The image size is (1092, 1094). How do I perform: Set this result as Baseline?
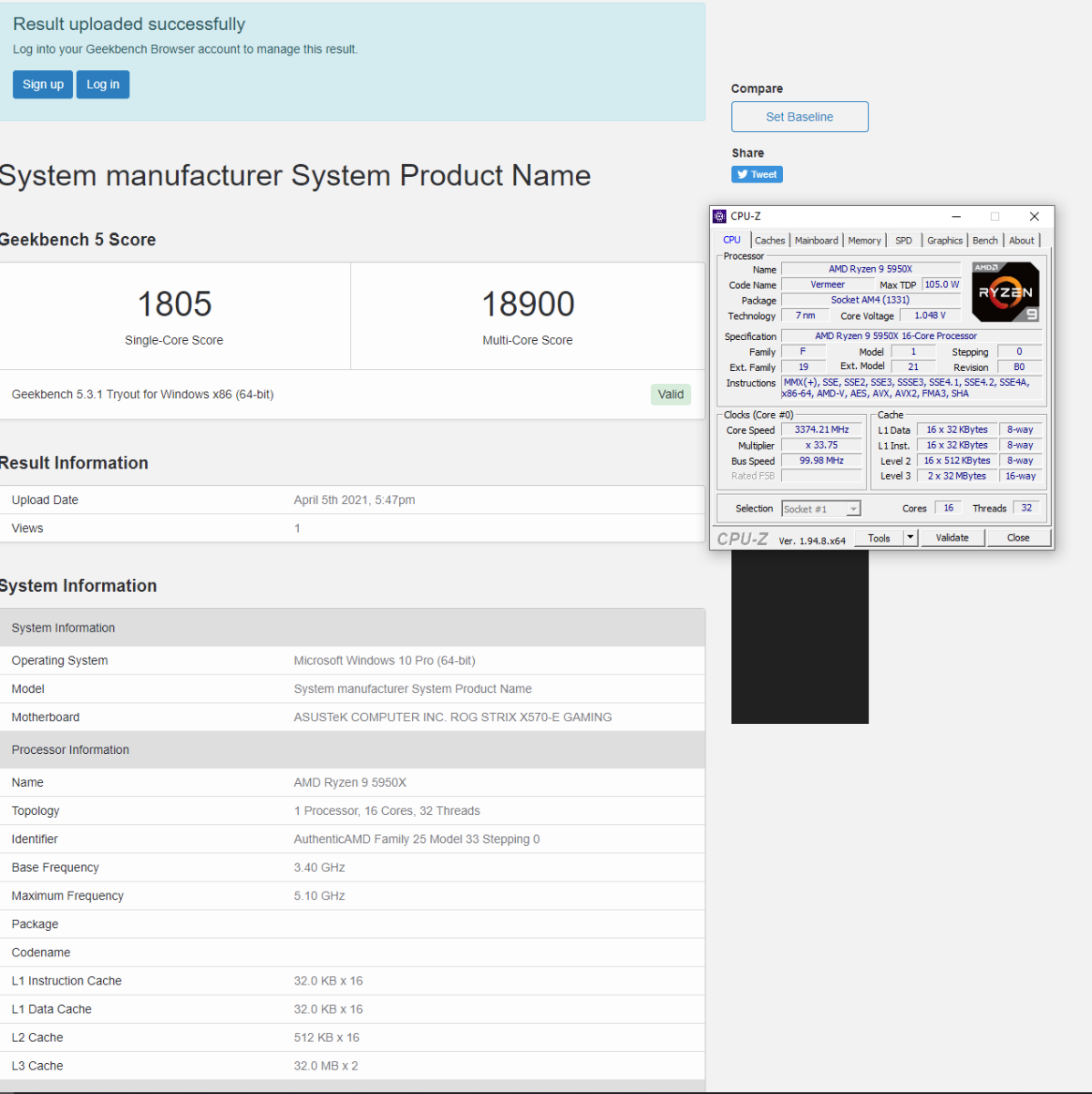pyautogui.click(x=799, y=117)
